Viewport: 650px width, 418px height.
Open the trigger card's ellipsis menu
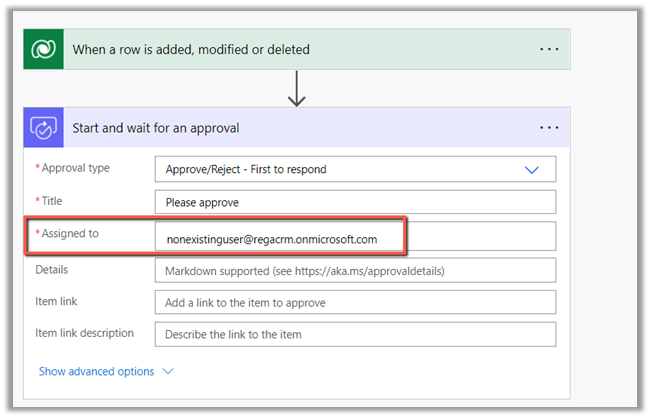549,49
